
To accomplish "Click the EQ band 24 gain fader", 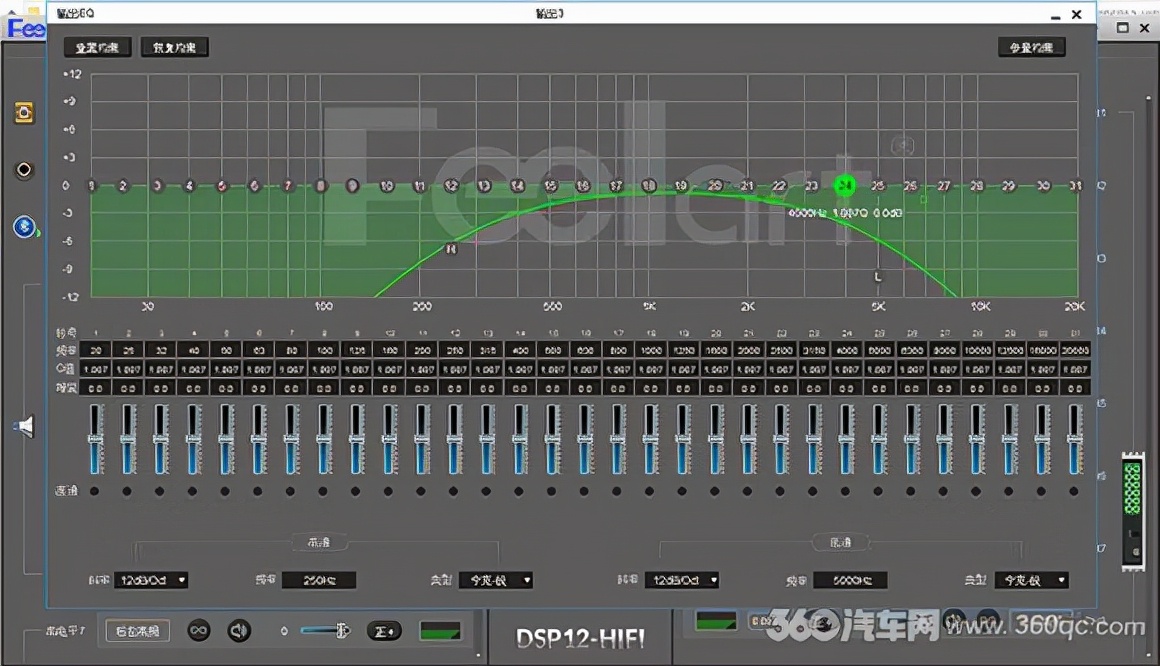I will [x=845, y=440].
